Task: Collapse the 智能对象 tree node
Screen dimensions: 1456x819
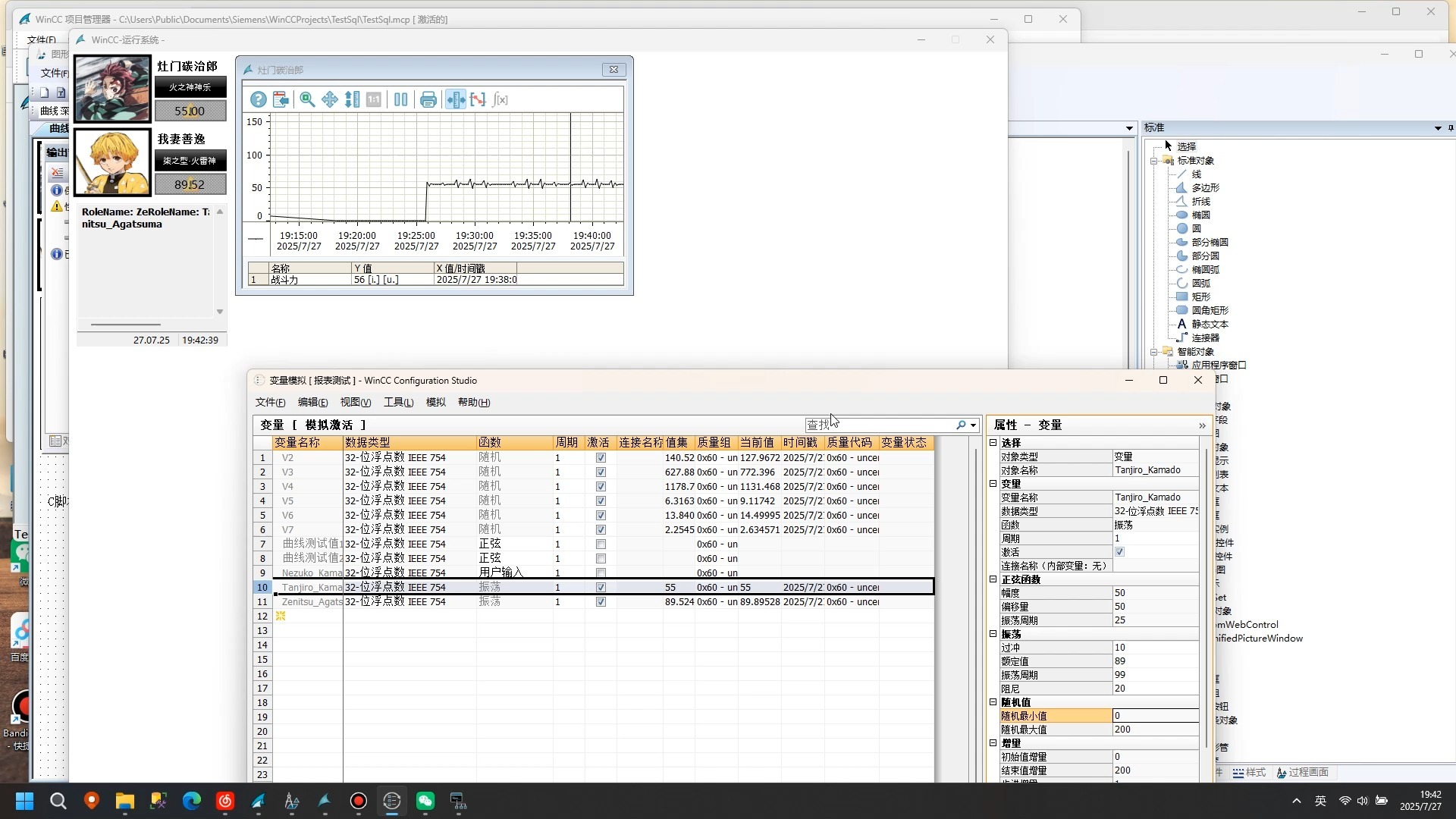Action: coord(1154,352)
